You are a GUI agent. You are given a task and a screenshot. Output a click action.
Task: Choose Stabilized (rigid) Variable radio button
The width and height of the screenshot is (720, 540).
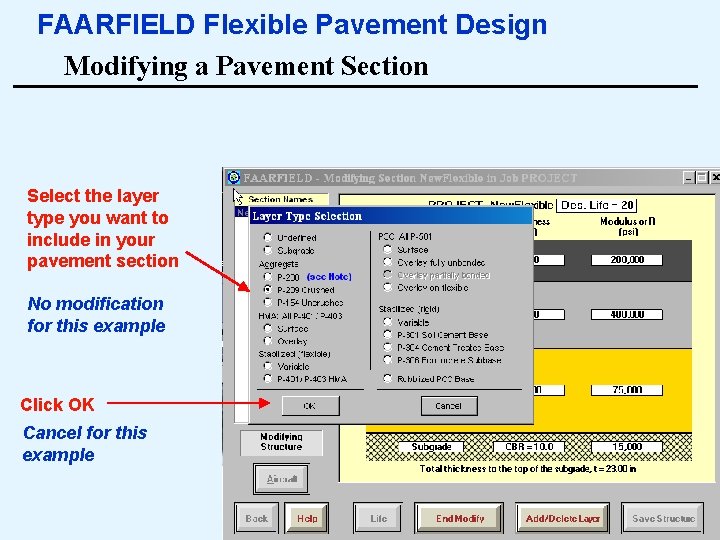(x=388, y=322)
